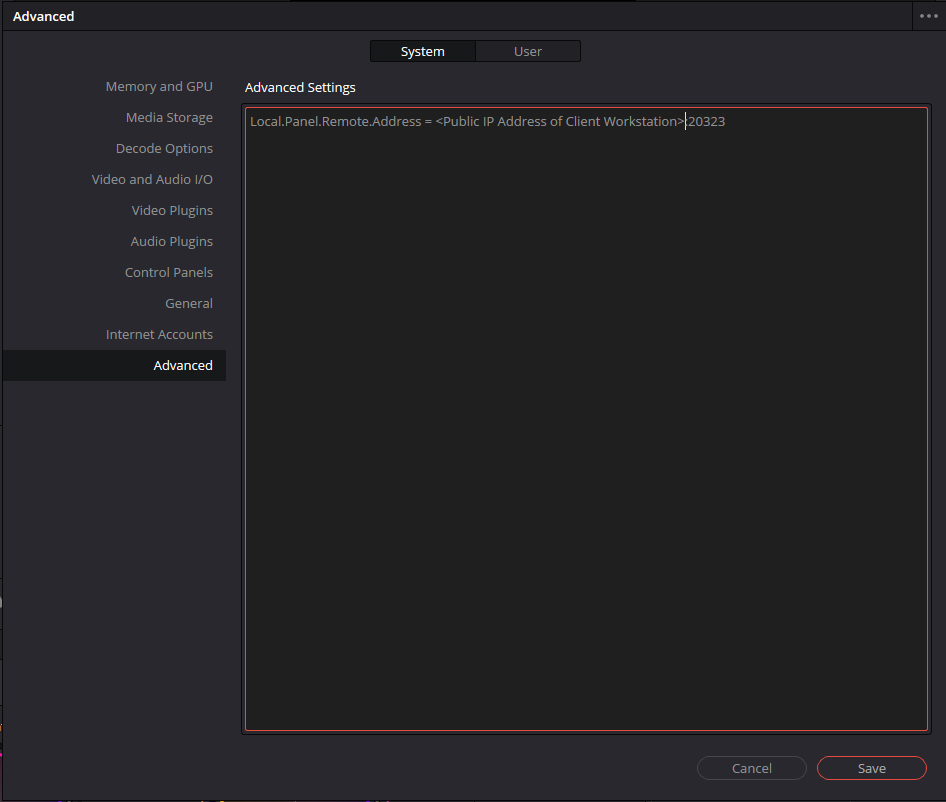Viewport: 946px width, 802px height.
Task: Select the Advanced sidebar item
Action: tap(115, 365)
